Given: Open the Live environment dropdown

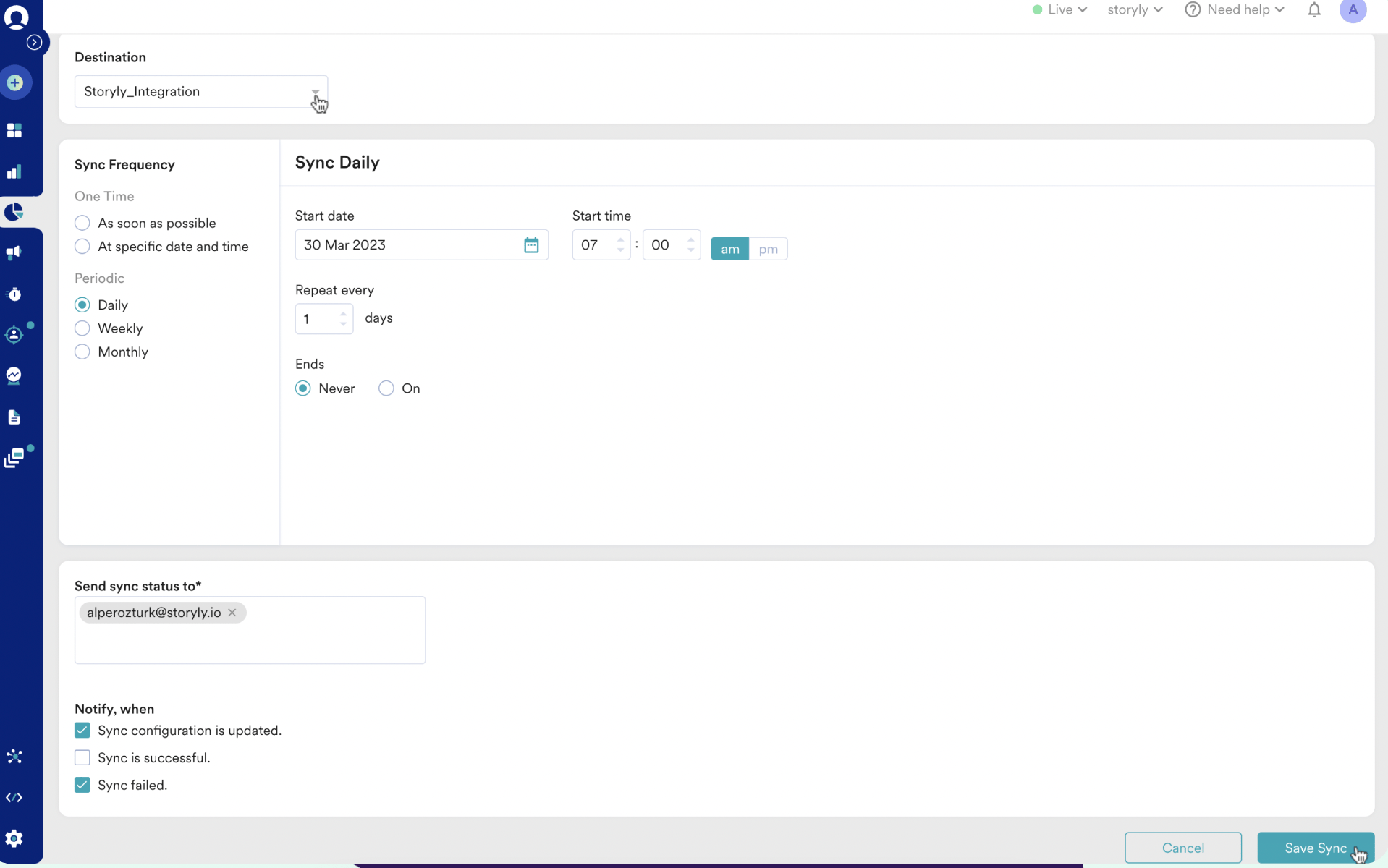Looking at the screenshot, I should pos(1059,9).
